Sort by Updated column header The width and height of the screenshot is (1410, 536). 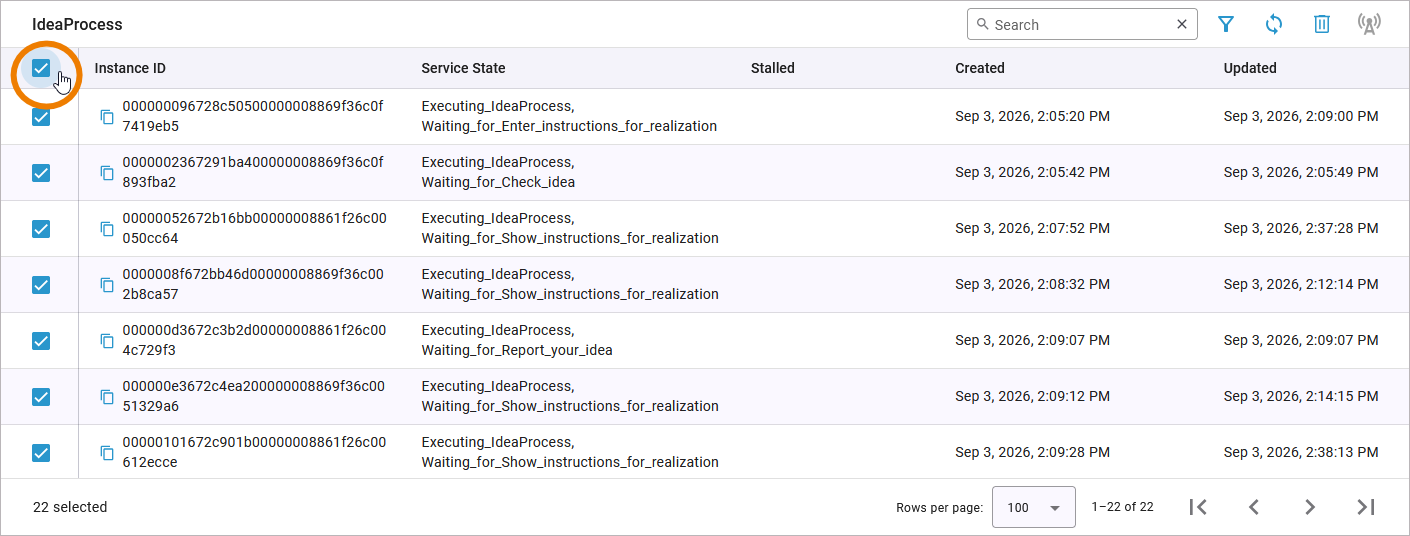tap(1250, 68)
